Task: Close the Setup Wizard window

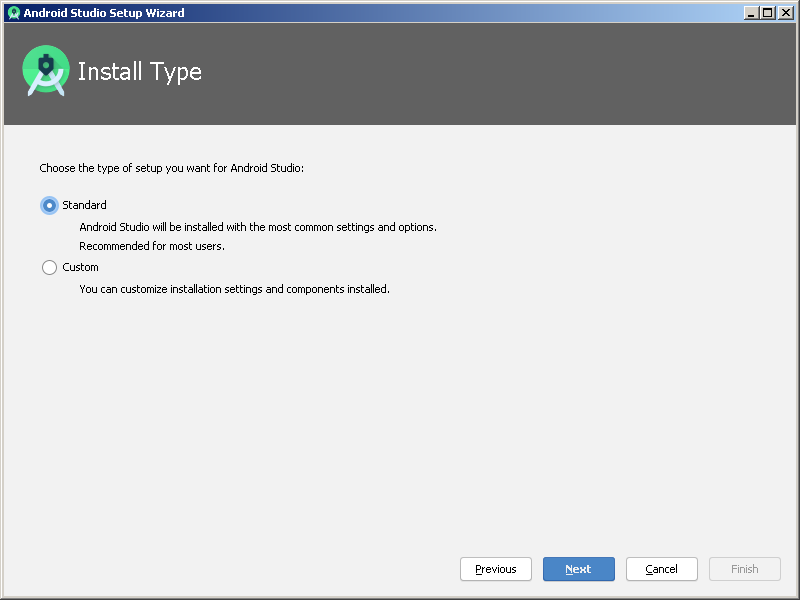Action: pyautogui.click(x=786, y=13)
